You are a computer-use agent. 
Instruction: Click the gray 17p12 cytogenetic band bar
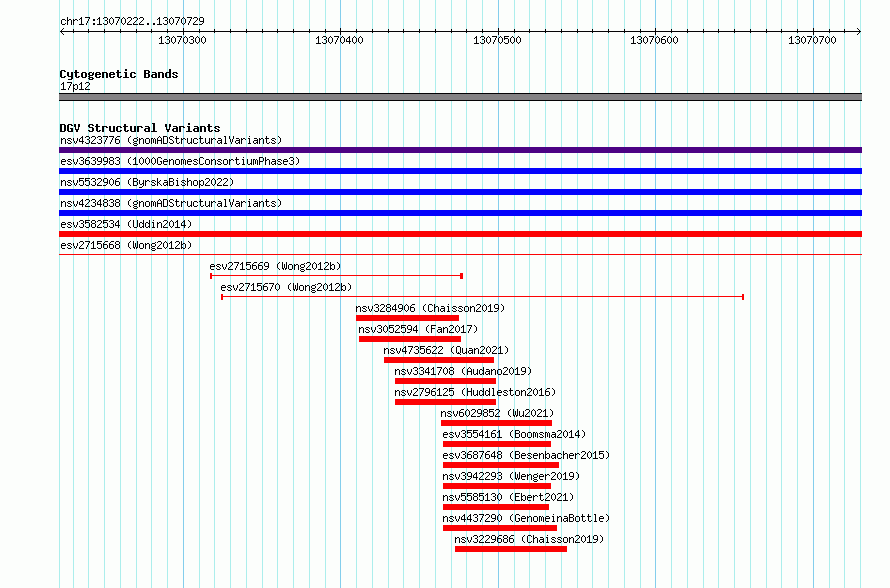pyautogui.click(x=460, y=97)
